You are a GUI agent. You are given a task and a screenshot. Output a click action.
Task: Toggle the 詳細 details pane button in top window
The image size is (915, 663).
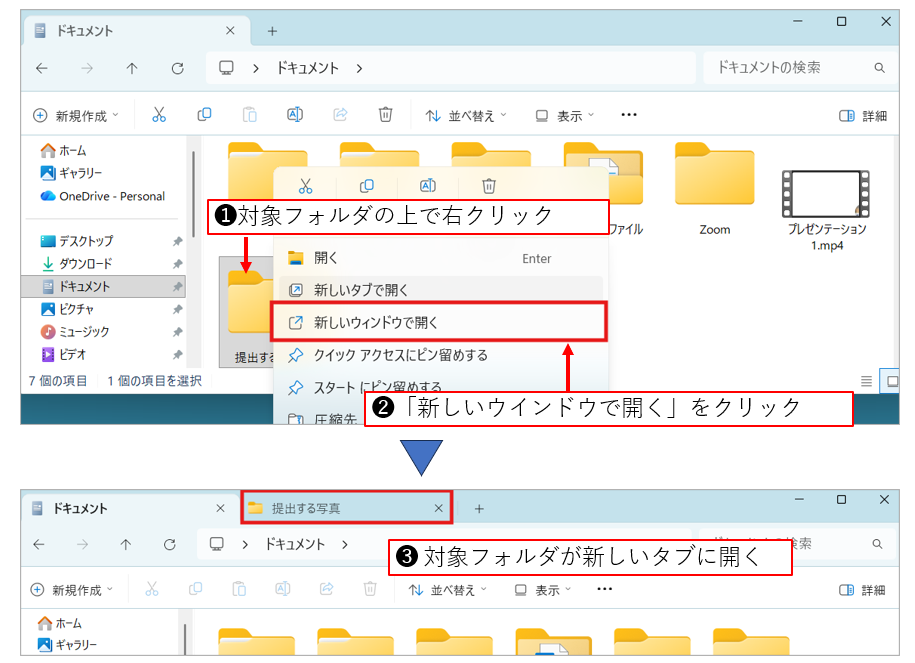[864, 116]
